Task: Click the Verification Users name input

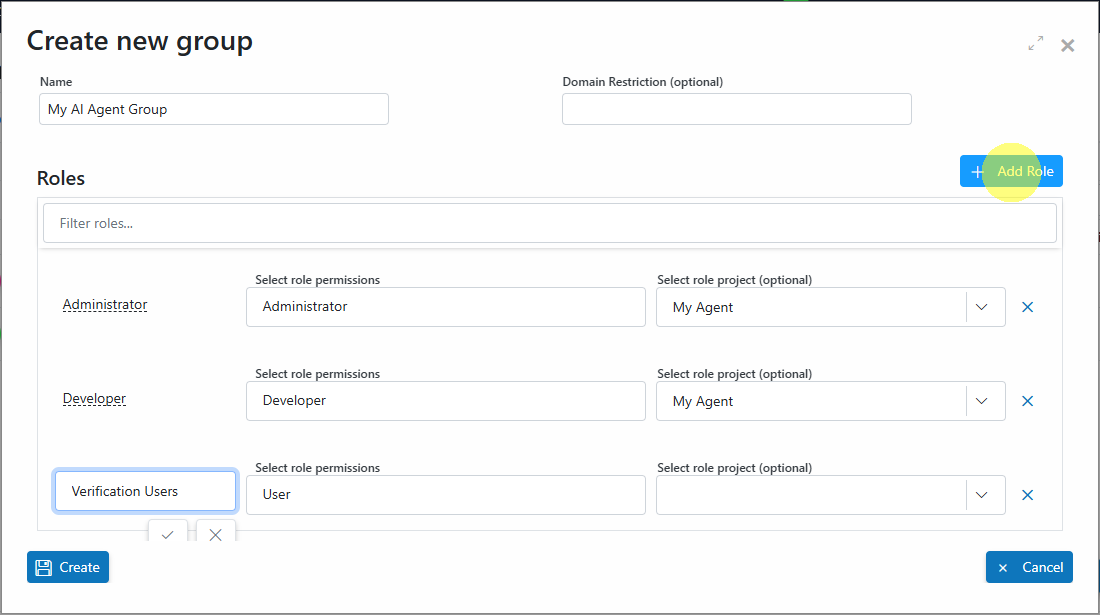Action: pos(145,492)
